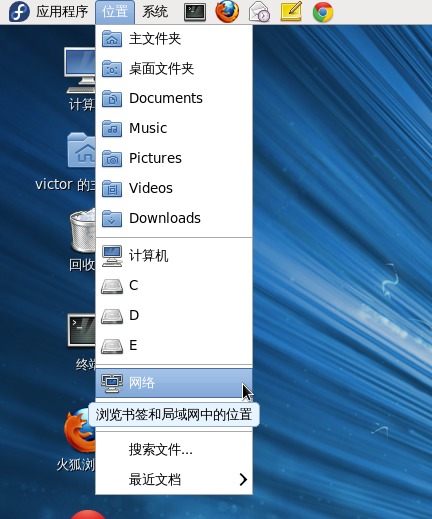Launch the yellow notes editor icon
432x519 pixels.
click(x=291, y=11)
